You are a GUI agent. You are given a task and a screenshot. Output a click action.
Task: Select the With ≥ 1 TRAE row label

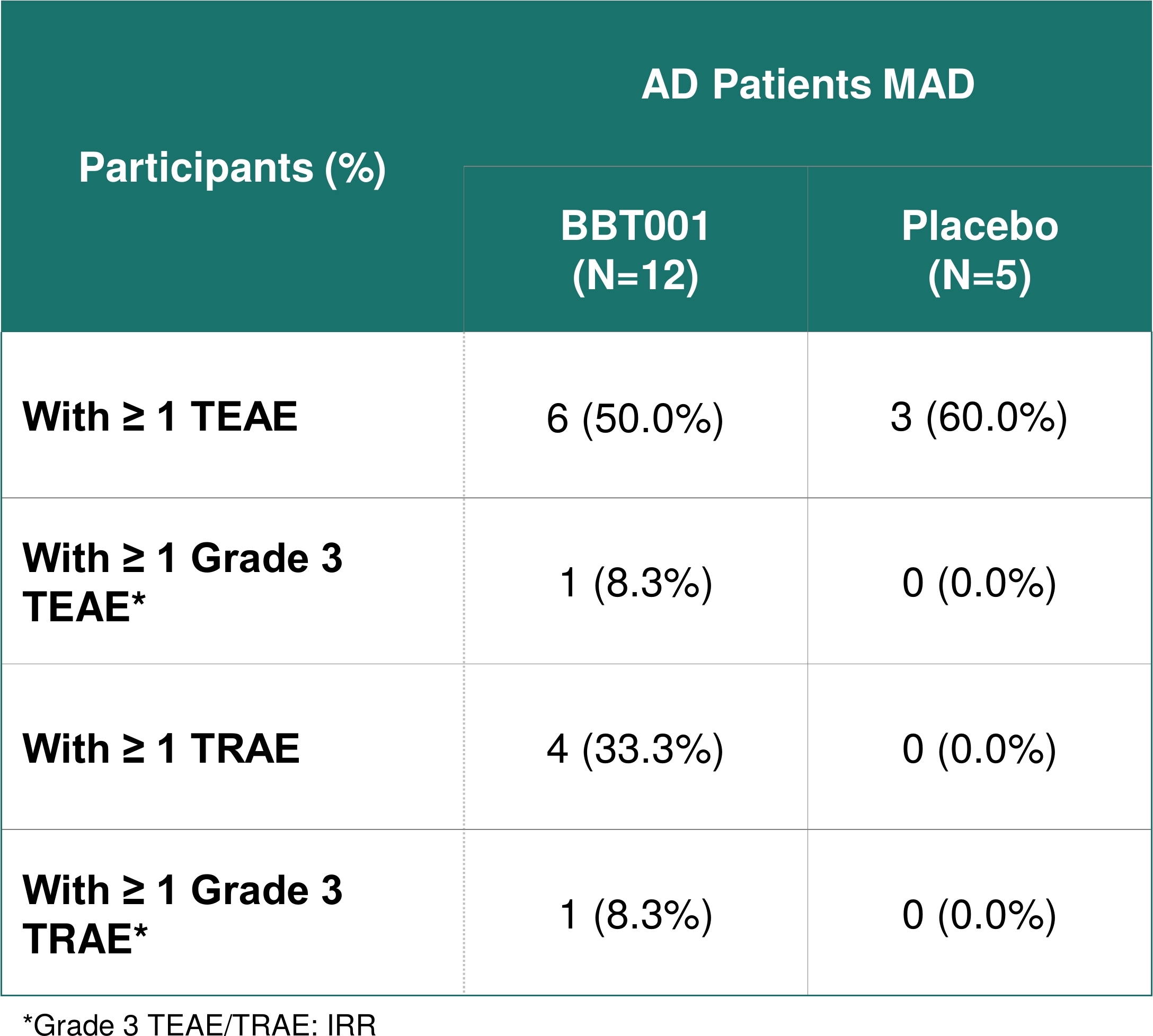click(161, 748)
